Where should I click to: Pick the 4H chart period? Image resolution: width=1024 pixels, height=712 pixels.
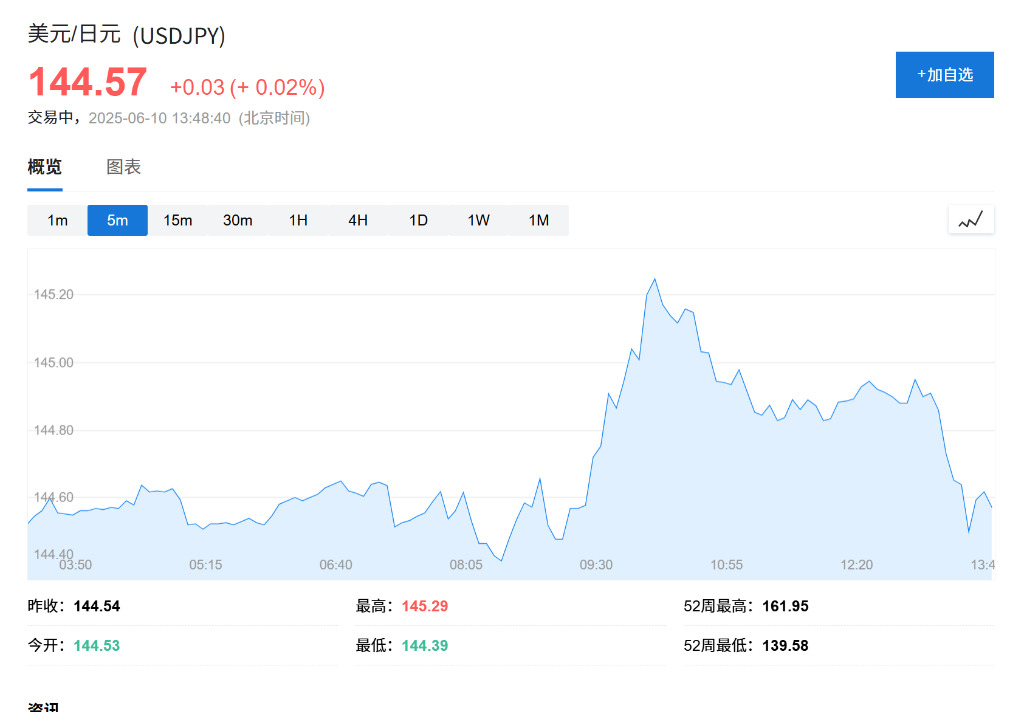[358, 220]
